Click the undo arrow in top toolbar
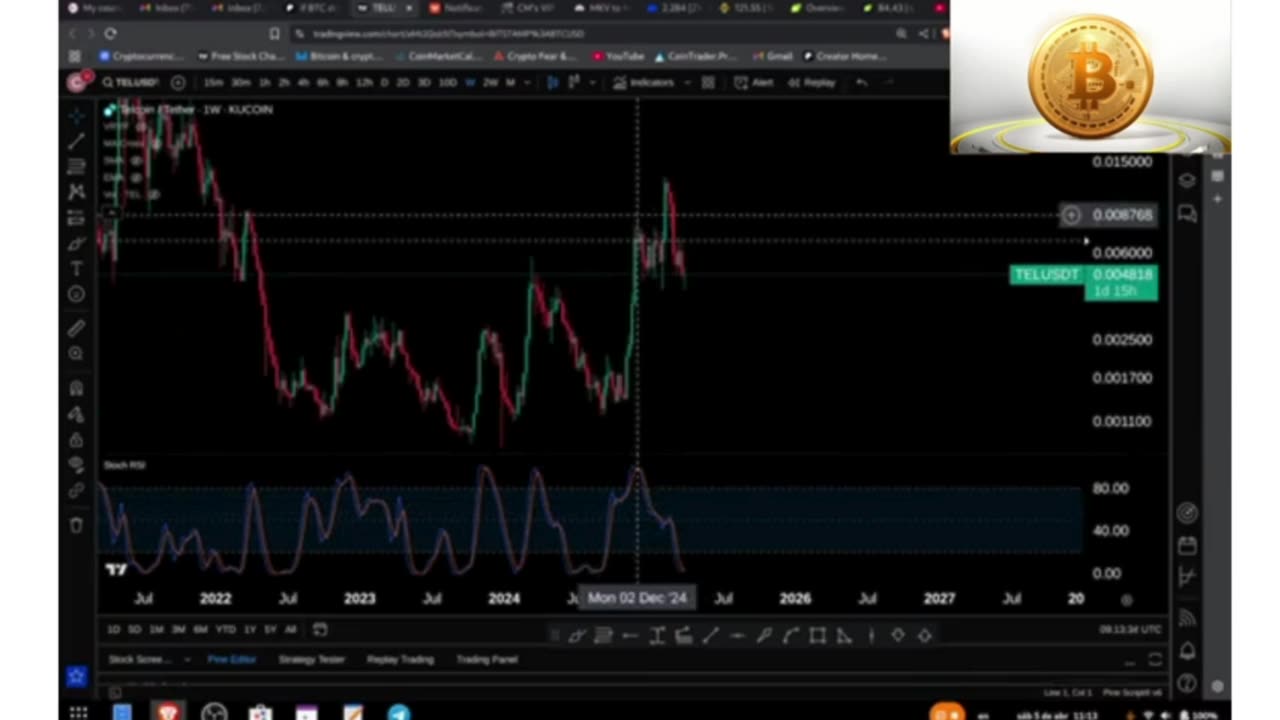 862,82
